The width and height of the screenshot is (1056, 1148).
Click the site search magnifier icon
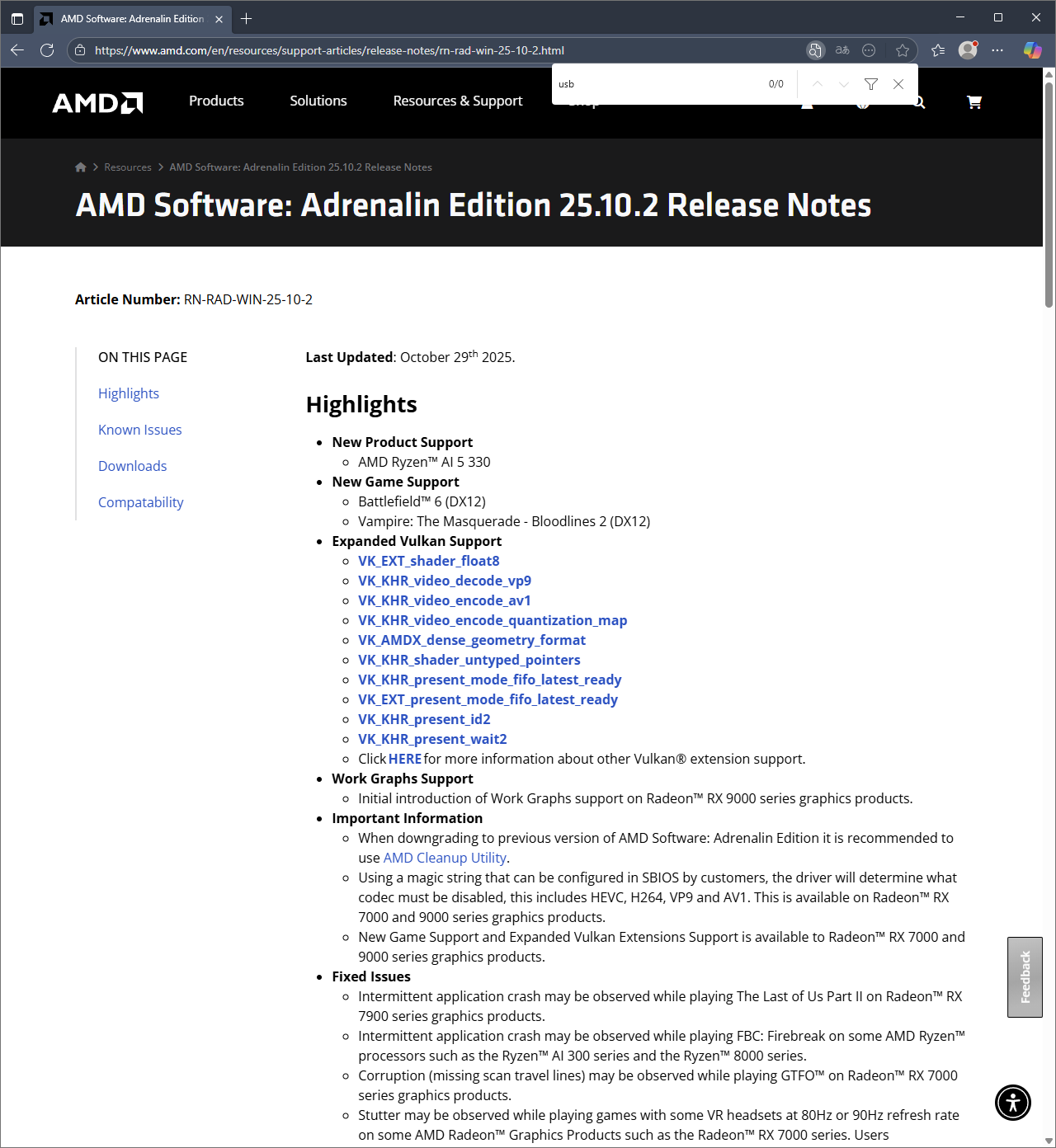pyautogui.click(x=919, y=102)
